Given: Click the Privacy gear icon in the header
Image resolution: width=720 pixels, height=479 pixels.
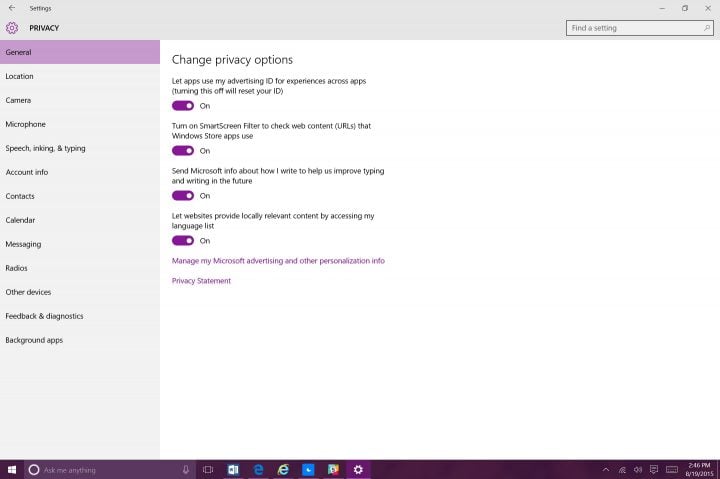Looking at the screenshot, I should 12,28.
